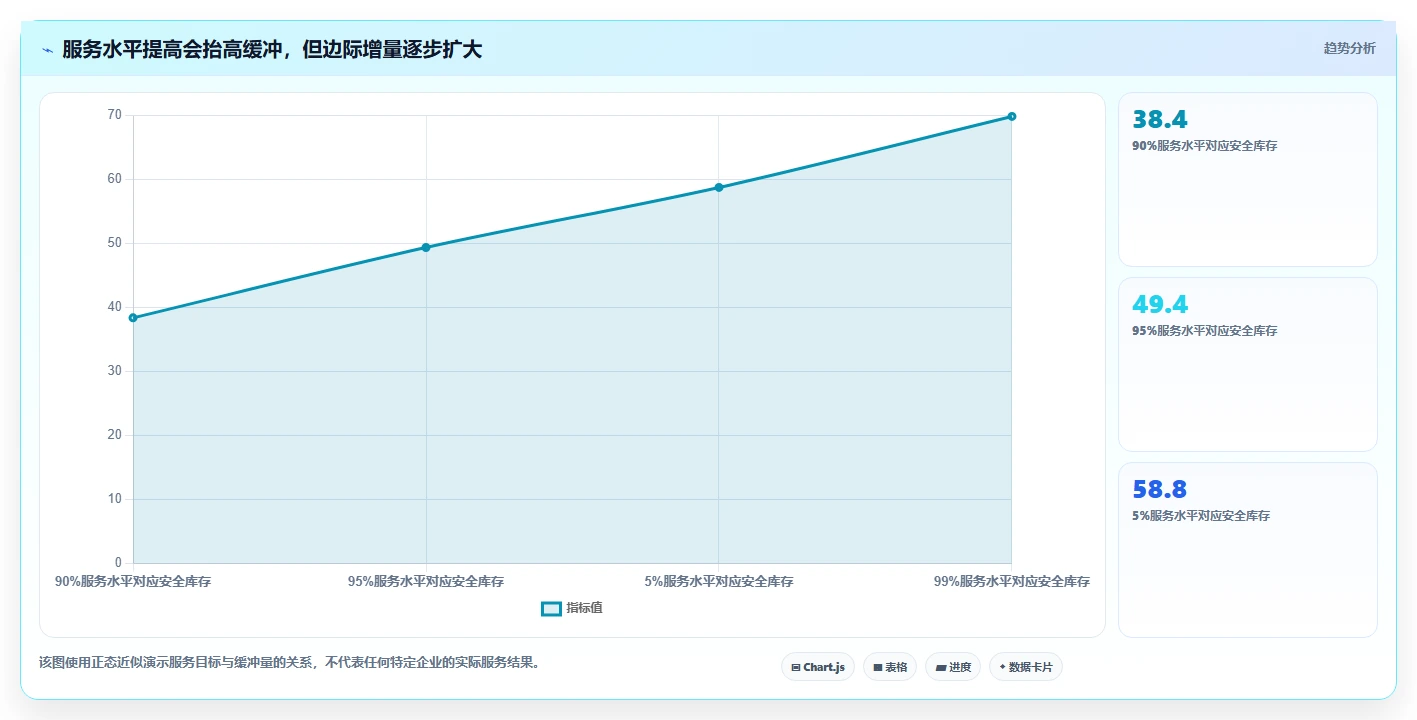1417x720 pixels.
Task: Click x-axis label 99%服务水平对应安全库存
Action: (x=1012, y=581)
